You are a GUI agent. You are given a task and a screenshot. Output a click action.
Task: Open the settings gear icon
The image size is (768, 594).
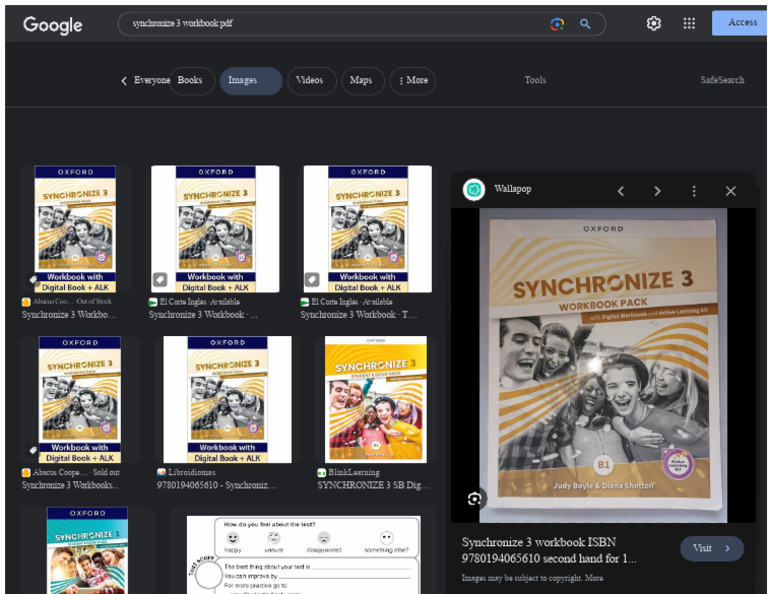click(x=653, y=23)
